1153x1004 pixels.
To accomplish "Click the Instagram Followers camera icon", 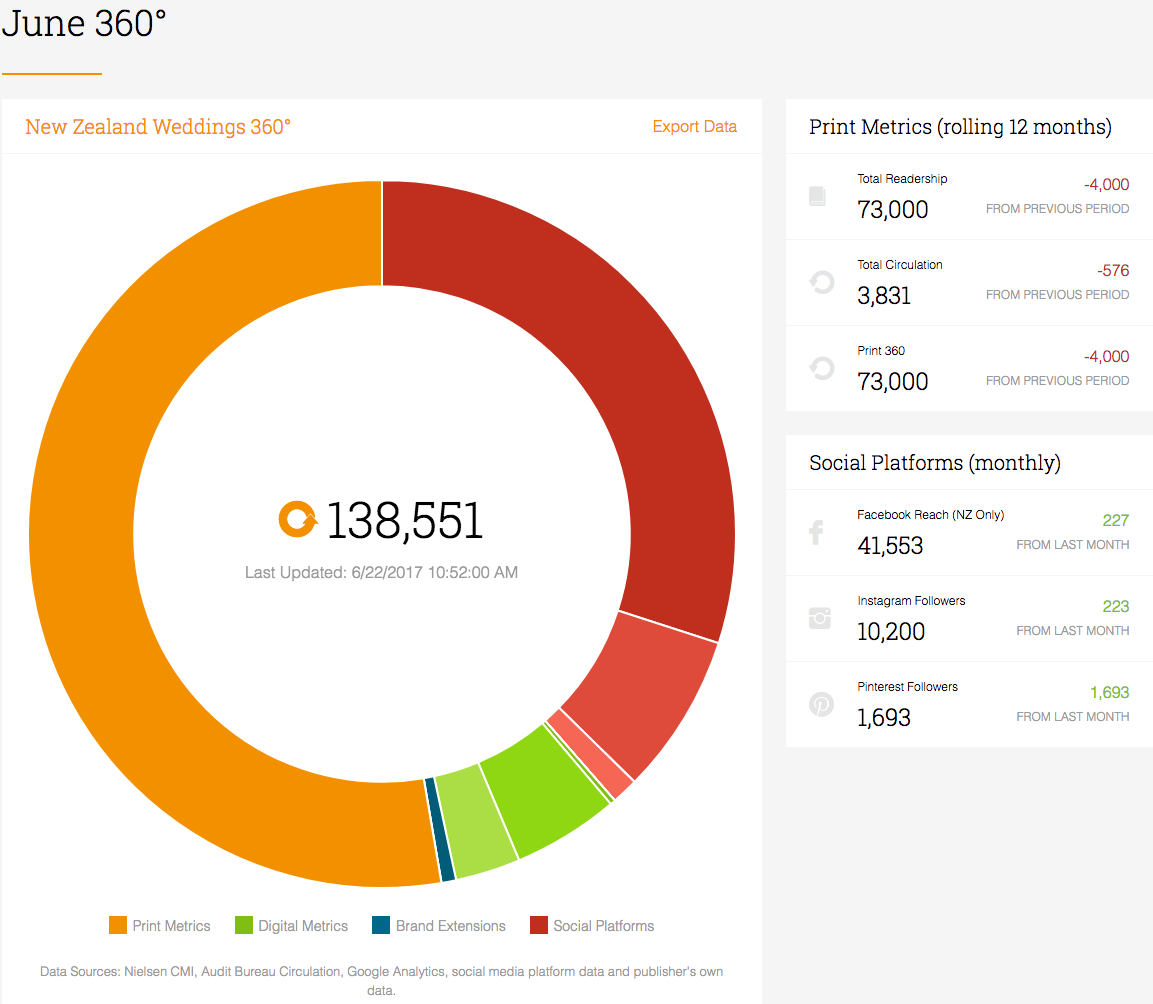I will pos(820,618).
